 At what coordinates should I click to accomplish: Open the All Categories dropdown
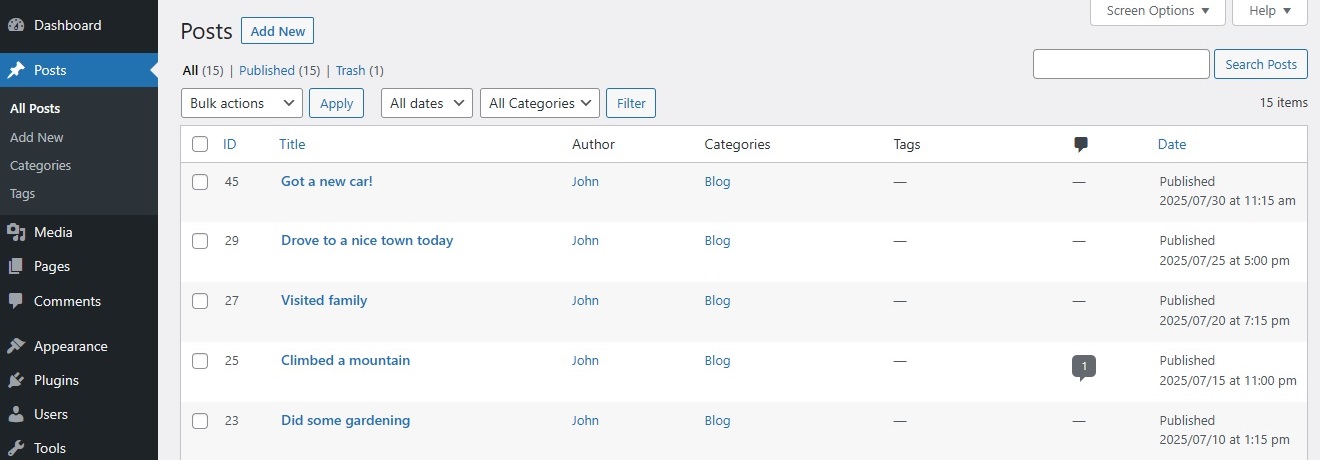(540, 103)
